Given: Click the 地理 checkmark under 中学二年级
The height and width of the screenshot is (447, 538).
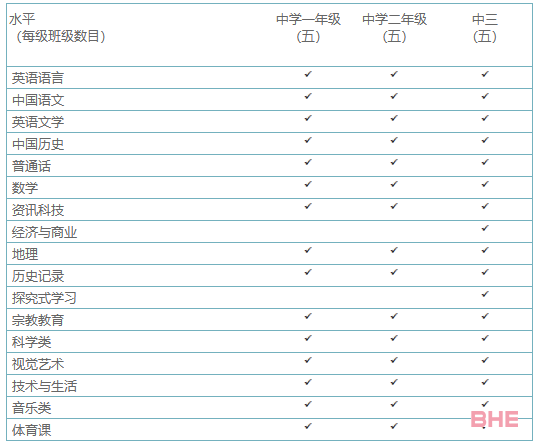Looking at the screenshot, I should pos(394,250).
